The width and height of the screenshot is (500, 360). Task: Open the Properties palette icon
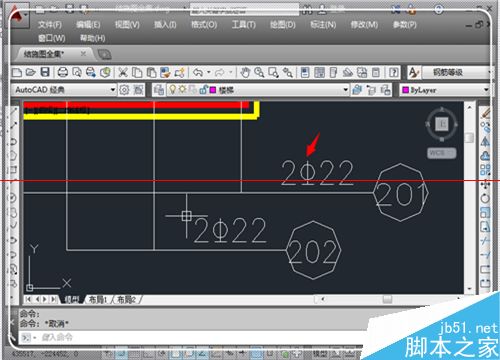click(305, 72)
